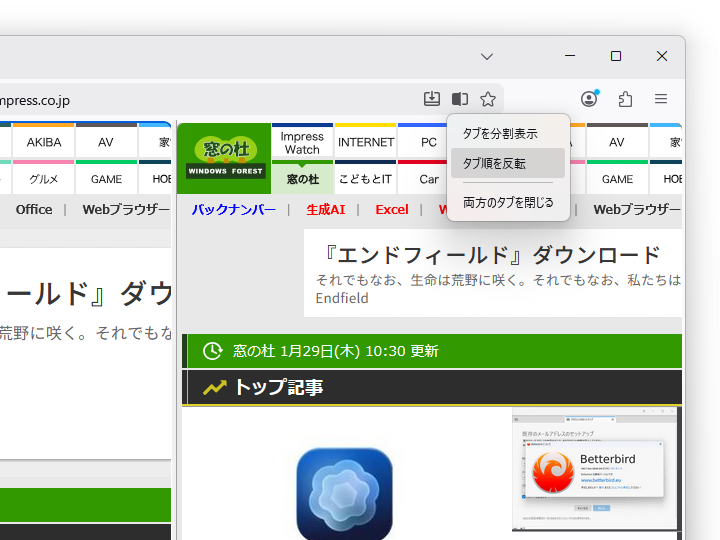This screenshot has height=540, width=720.
Task: Select タブを分割表示 menu entry
Action: click(x=508, y=134)
